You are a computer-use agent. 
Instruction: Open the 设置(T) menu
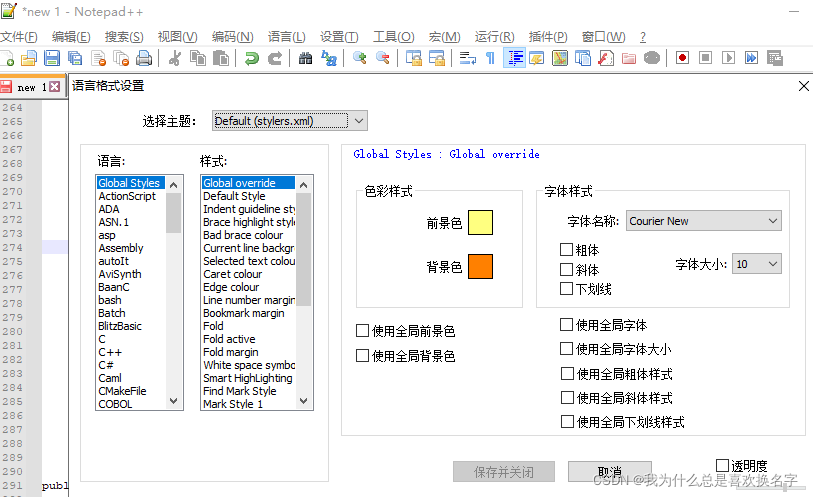pyautogui.click(x=339, y=37)
